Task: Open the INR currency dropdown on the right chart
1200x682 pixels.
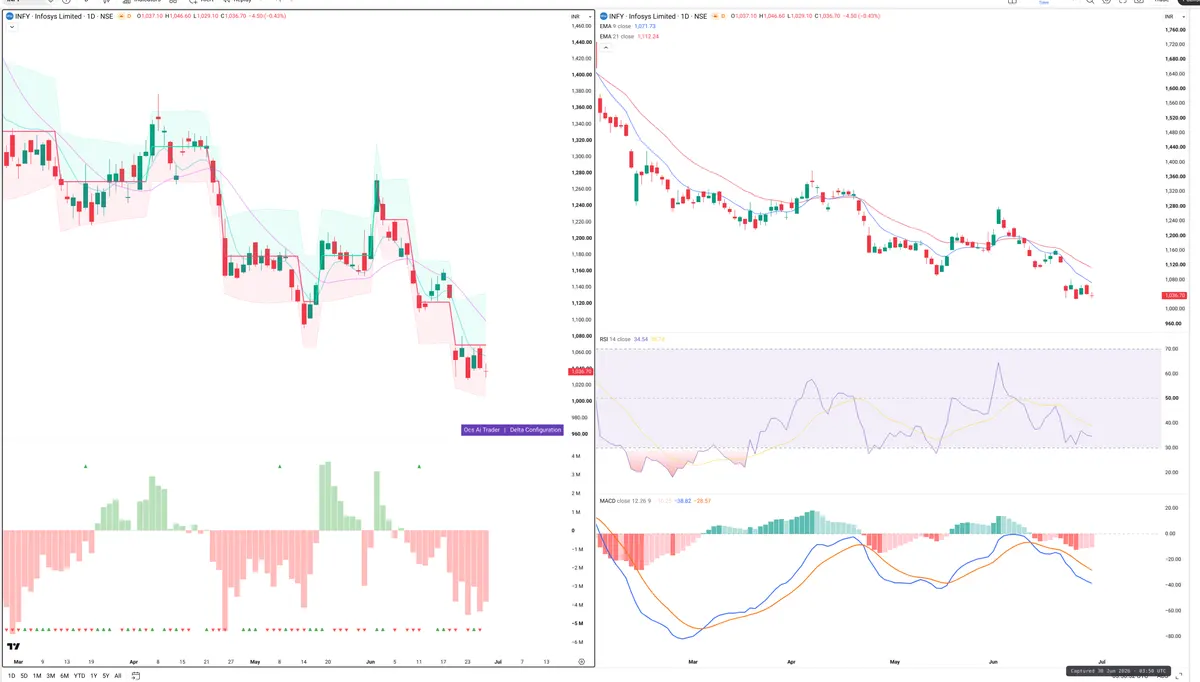Action: (x=1176, y=16)
